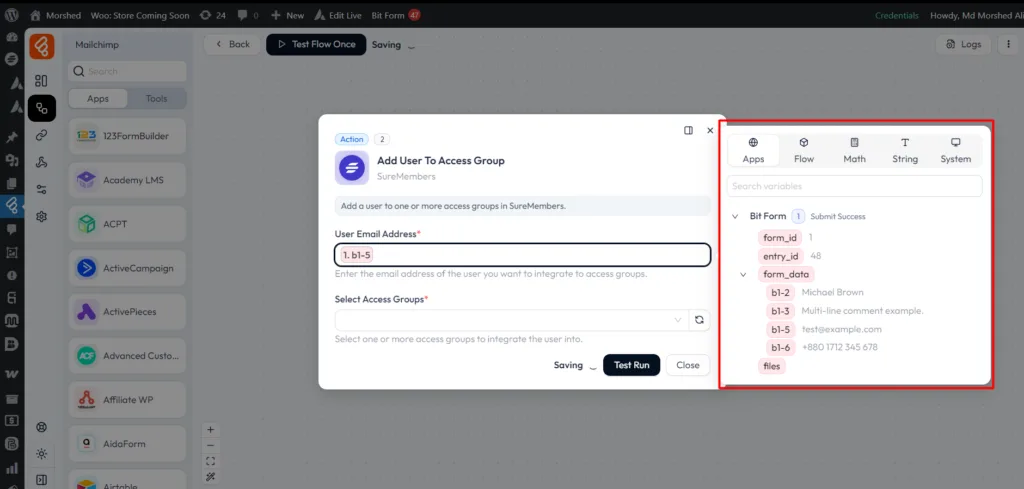Insert the entry_id variable chip
The width and height of the screenshot is (1024, 489).
point(780,256)
